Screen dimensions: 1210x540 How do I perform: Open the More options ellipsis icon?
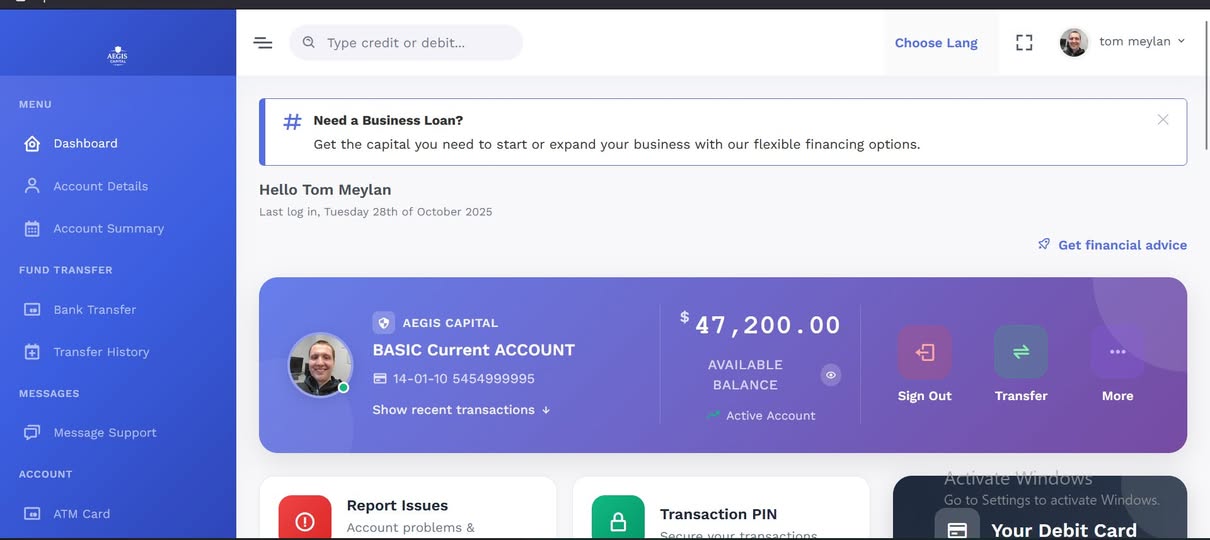pyautogui.click(x=1117, y=352)
